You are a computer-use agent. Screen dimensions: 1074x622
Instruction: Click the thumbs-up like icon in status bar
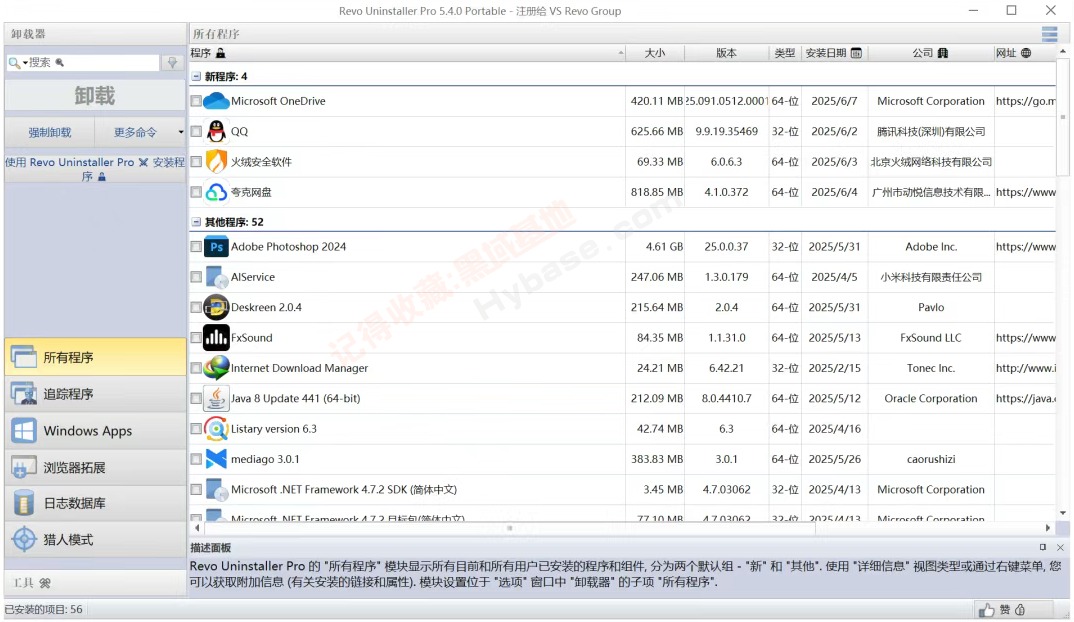pos(986,610)
